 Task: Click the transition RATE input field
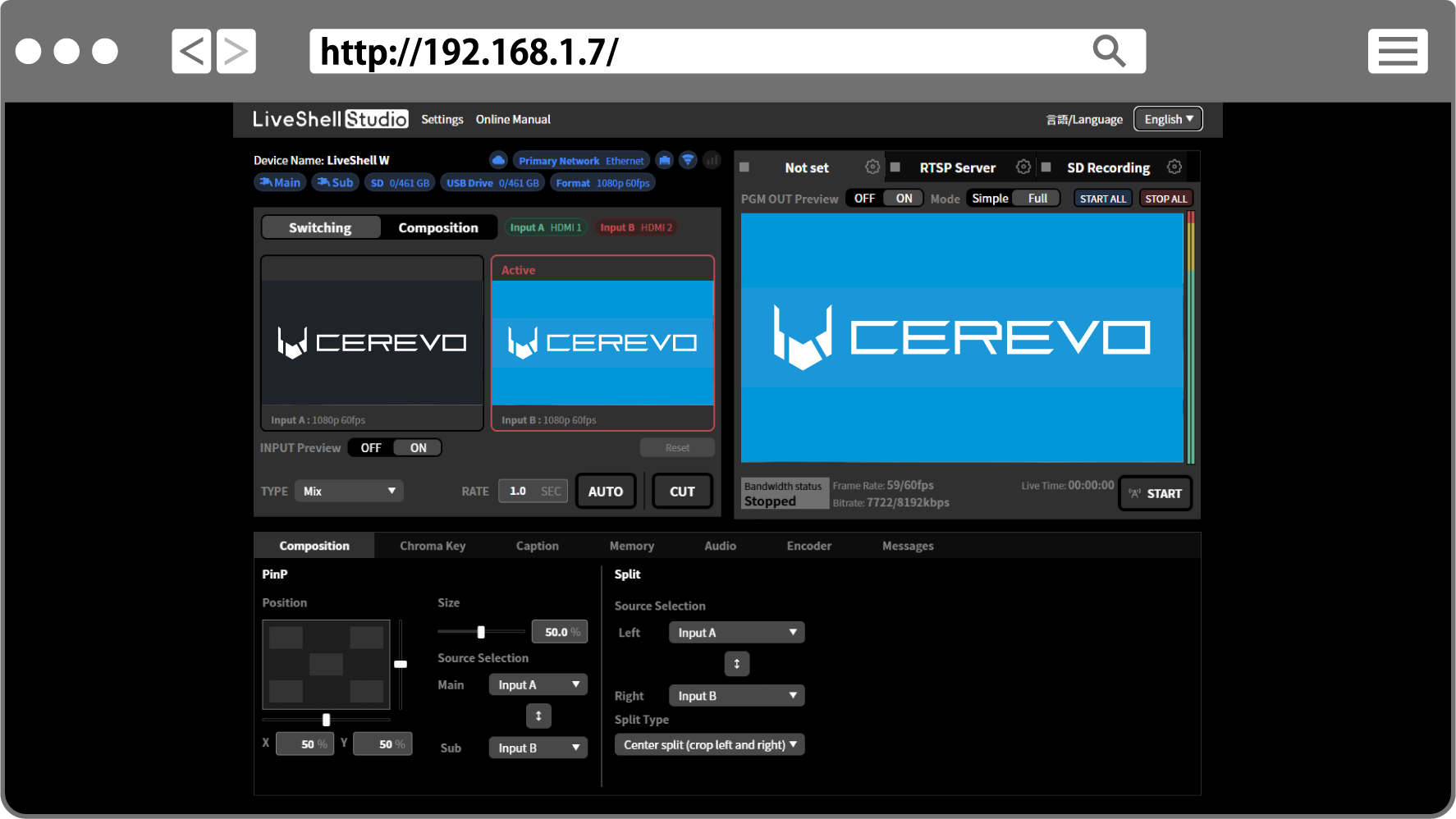click(533, 491)
